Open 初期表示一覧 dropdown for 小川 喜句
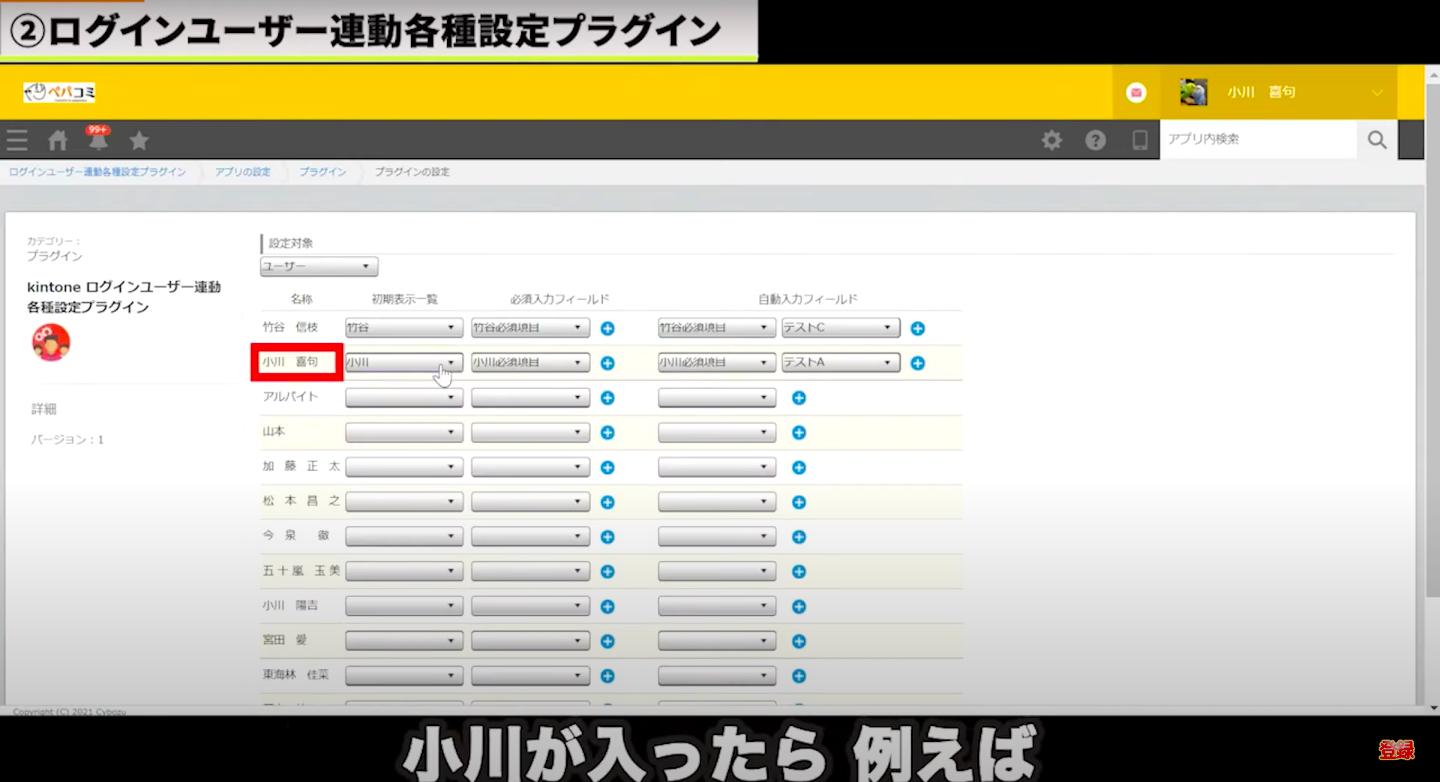The width and height of the screenshot is (1440, 782). pos(404,363)
